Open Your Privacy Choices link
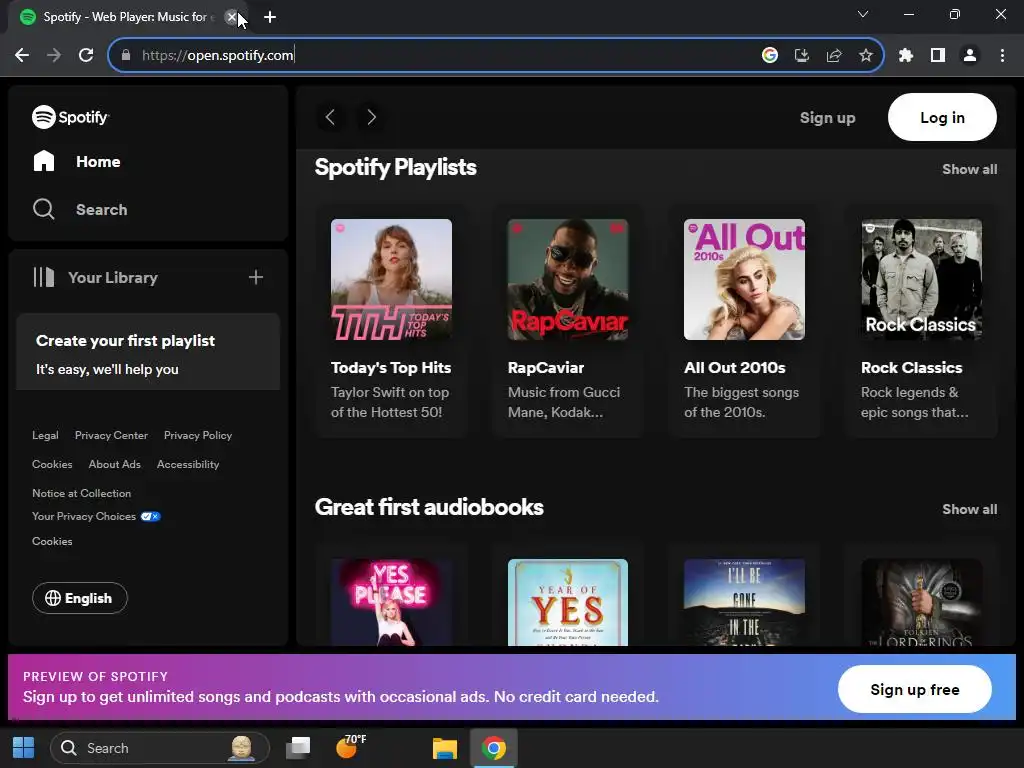Viewport: 1024px width, 768px height. (96, 517)
